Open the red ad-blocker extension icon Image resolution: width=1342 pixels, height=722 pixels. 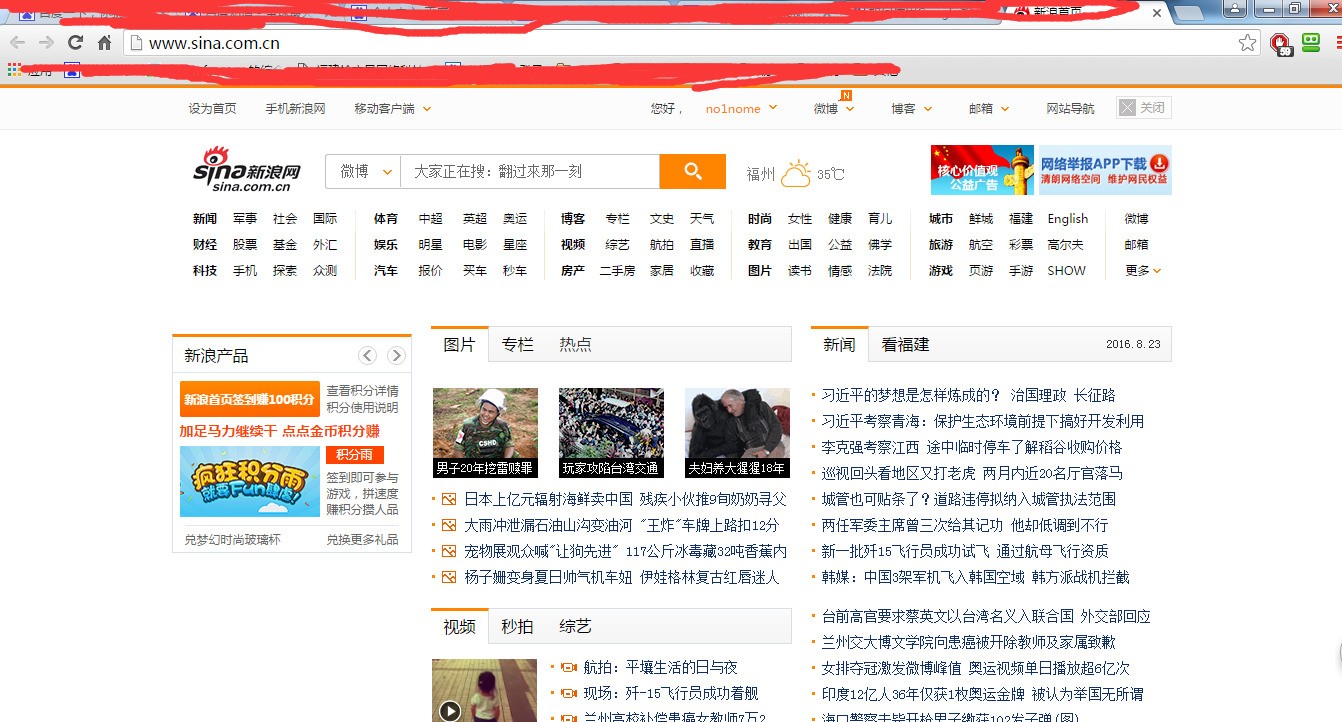(1280, 43)
